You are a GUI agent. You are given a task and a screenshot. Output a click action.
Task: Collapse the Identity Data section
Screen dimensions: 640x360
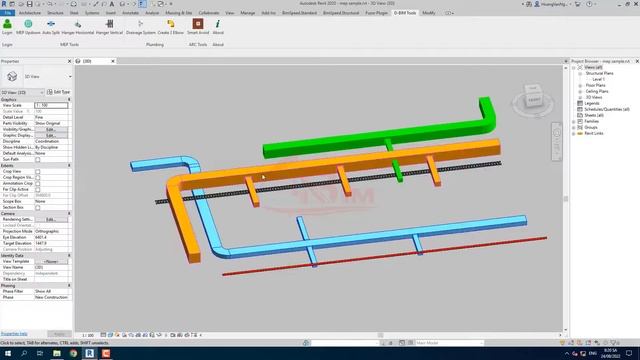(x=69, y=256)
